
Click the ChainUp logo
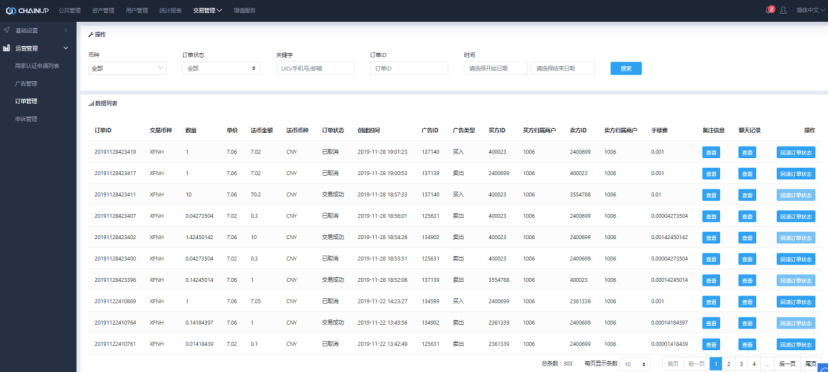click(x=27, y=10)
